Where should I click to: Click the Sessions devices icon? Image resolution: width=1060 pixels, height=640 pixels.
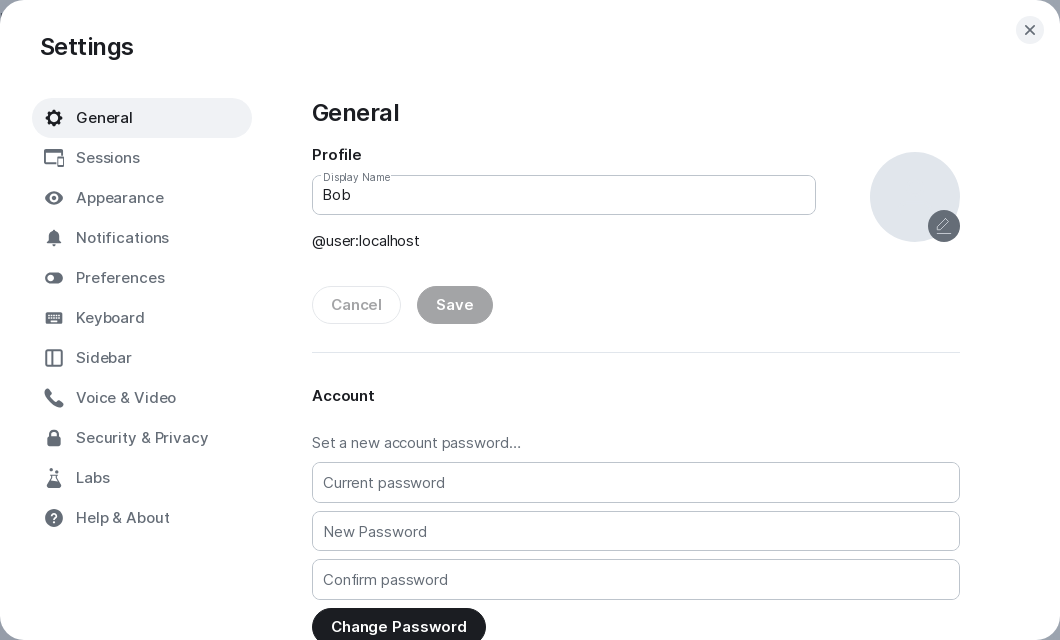(x=54, y=158)
